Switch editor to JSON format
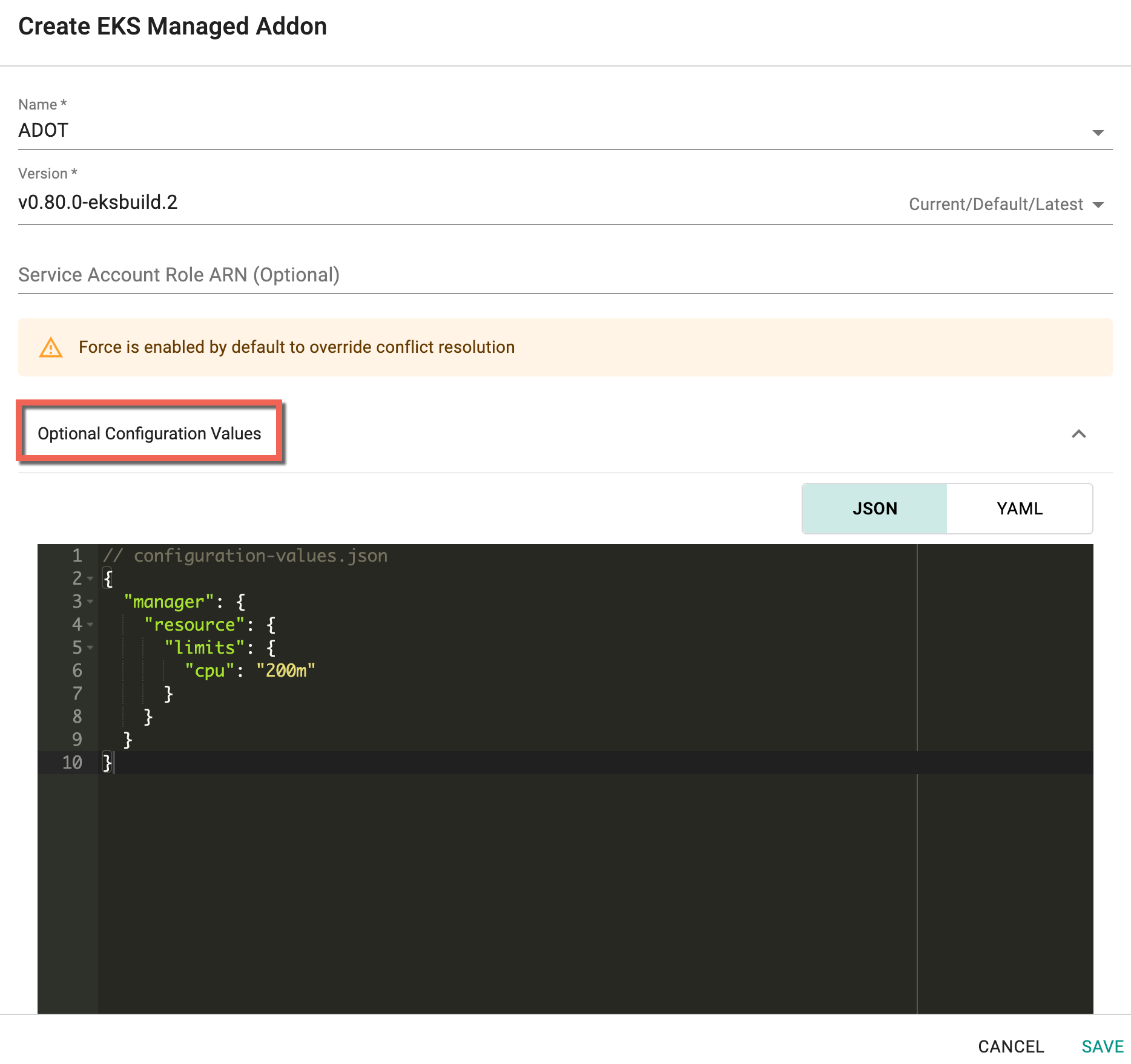 point(875,508)
